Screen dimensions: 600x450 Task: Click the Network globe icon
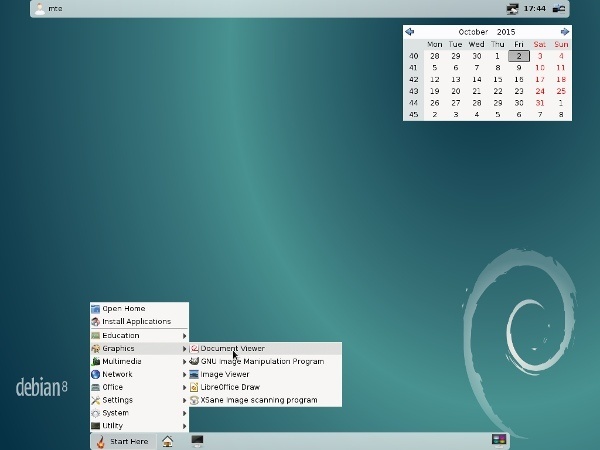[96, 374]
